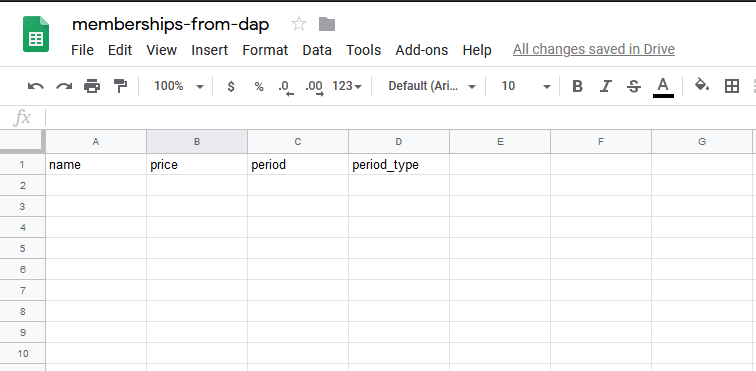This screenshot has height=371, width=756.
Task: Open the Default (Arial) font dropdown
Action: pos(432,86)
